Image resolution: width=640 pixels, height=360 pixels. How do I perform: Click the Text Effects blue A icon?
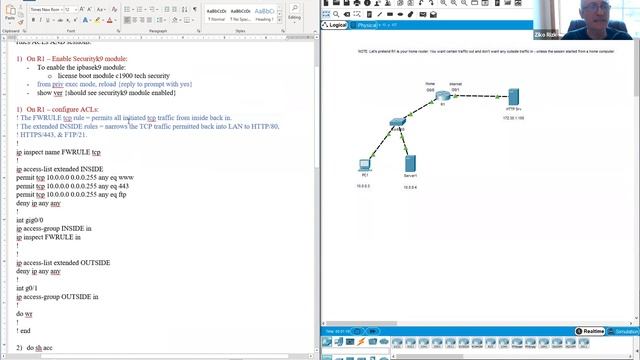[x=85, y=20]
